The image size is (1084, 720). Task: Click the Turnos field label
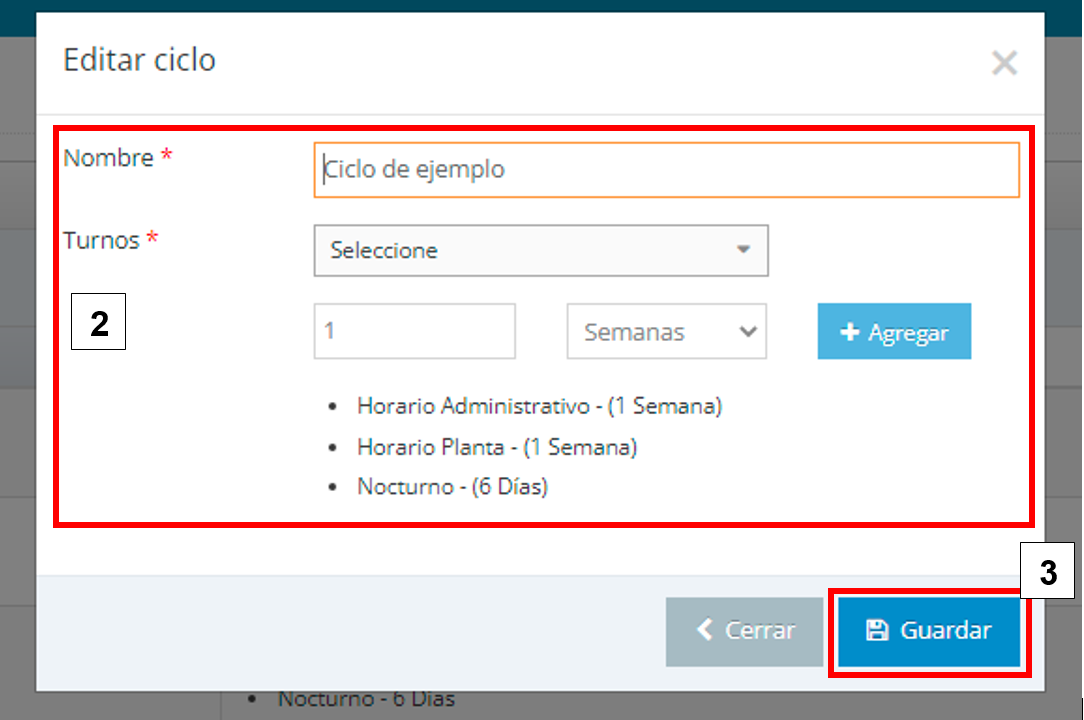(102, 240)
